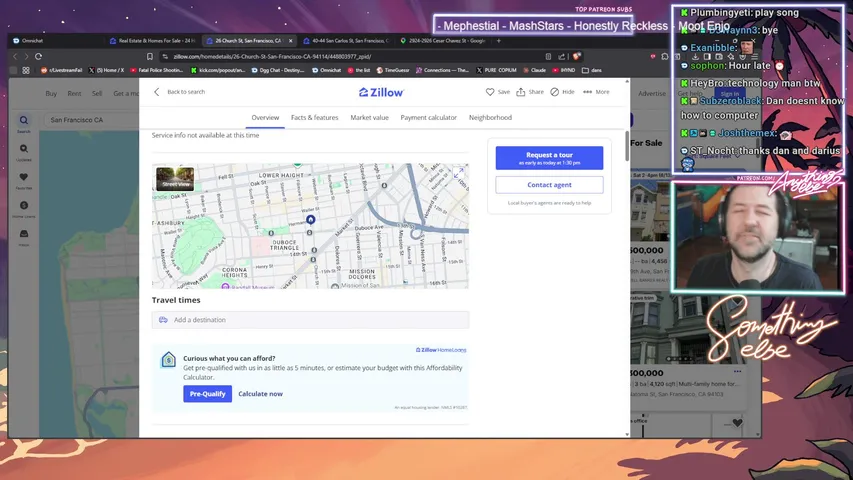The image size is (853, 480).
Task: Switch to Real Estate & Homes For Sale tab
Action: pos(153,41)
